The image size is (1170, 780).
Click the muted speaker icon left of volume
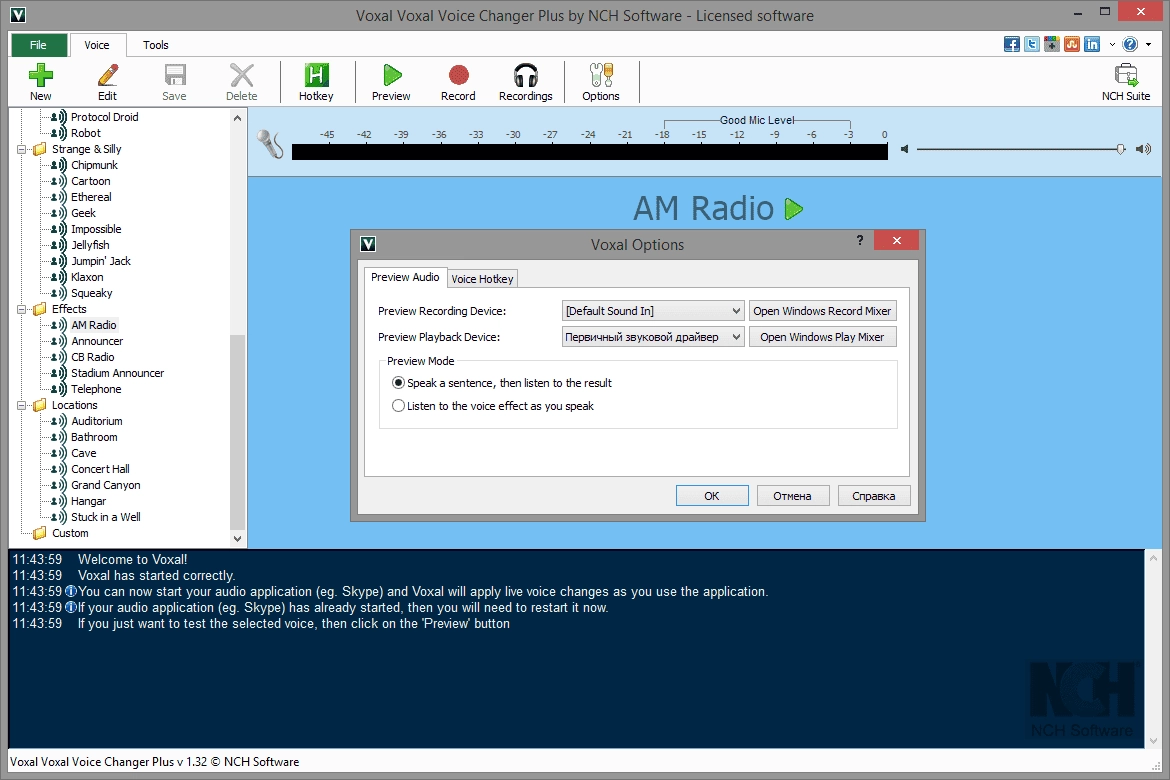coord(905,149)
